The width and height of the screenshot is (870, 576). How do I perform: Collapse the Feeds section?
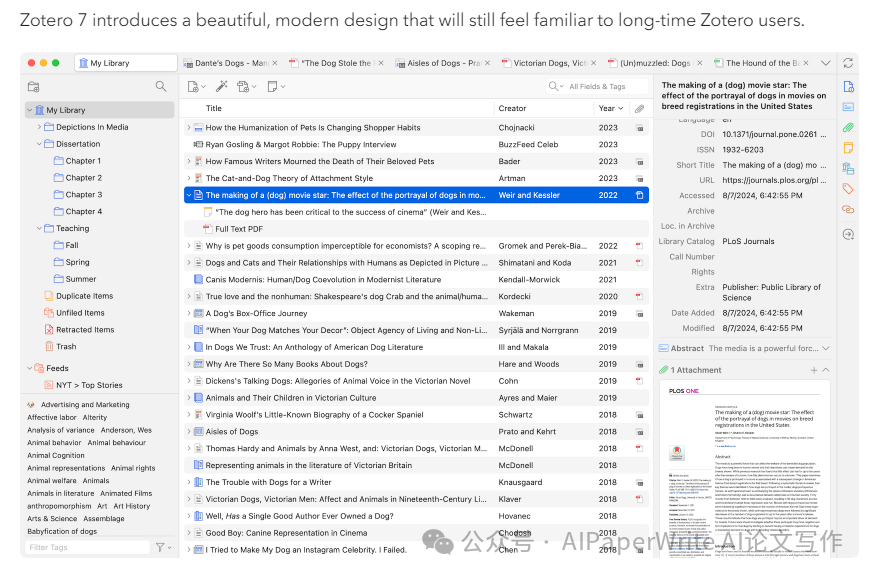29,368
